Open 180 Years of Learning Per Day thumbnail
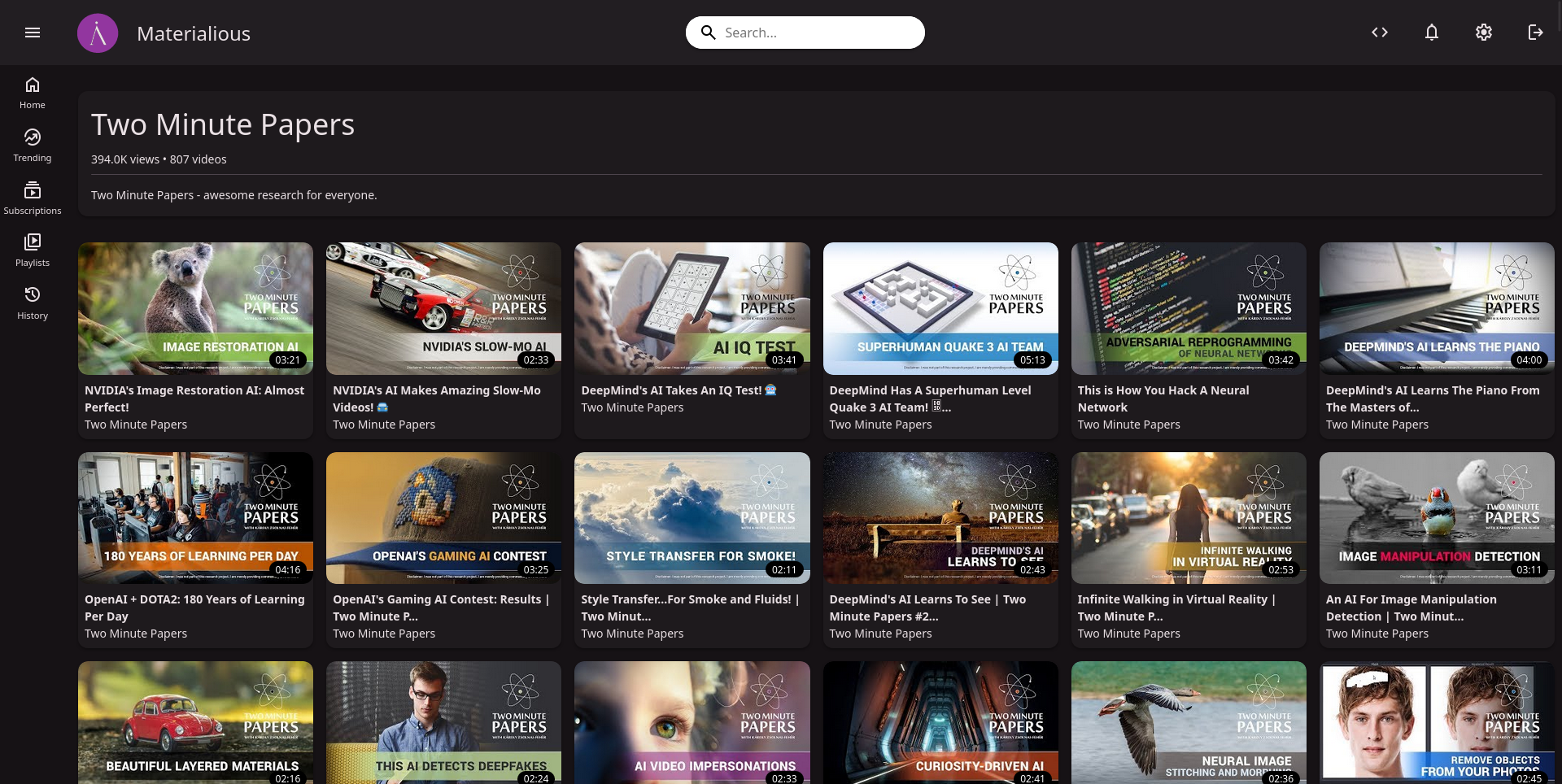The image size is (1562, 784). coord(195,518)
